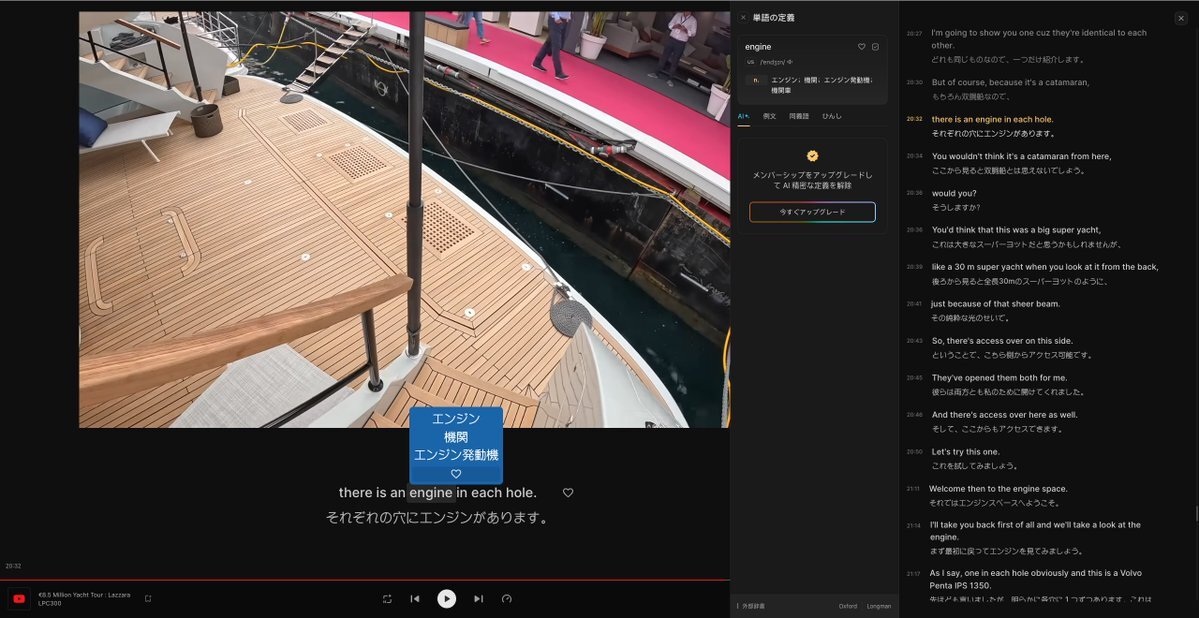This screenshot has width=1199, height=618.
Task: Skip to the next subtitle sentence
Action: tap(478, 598)
